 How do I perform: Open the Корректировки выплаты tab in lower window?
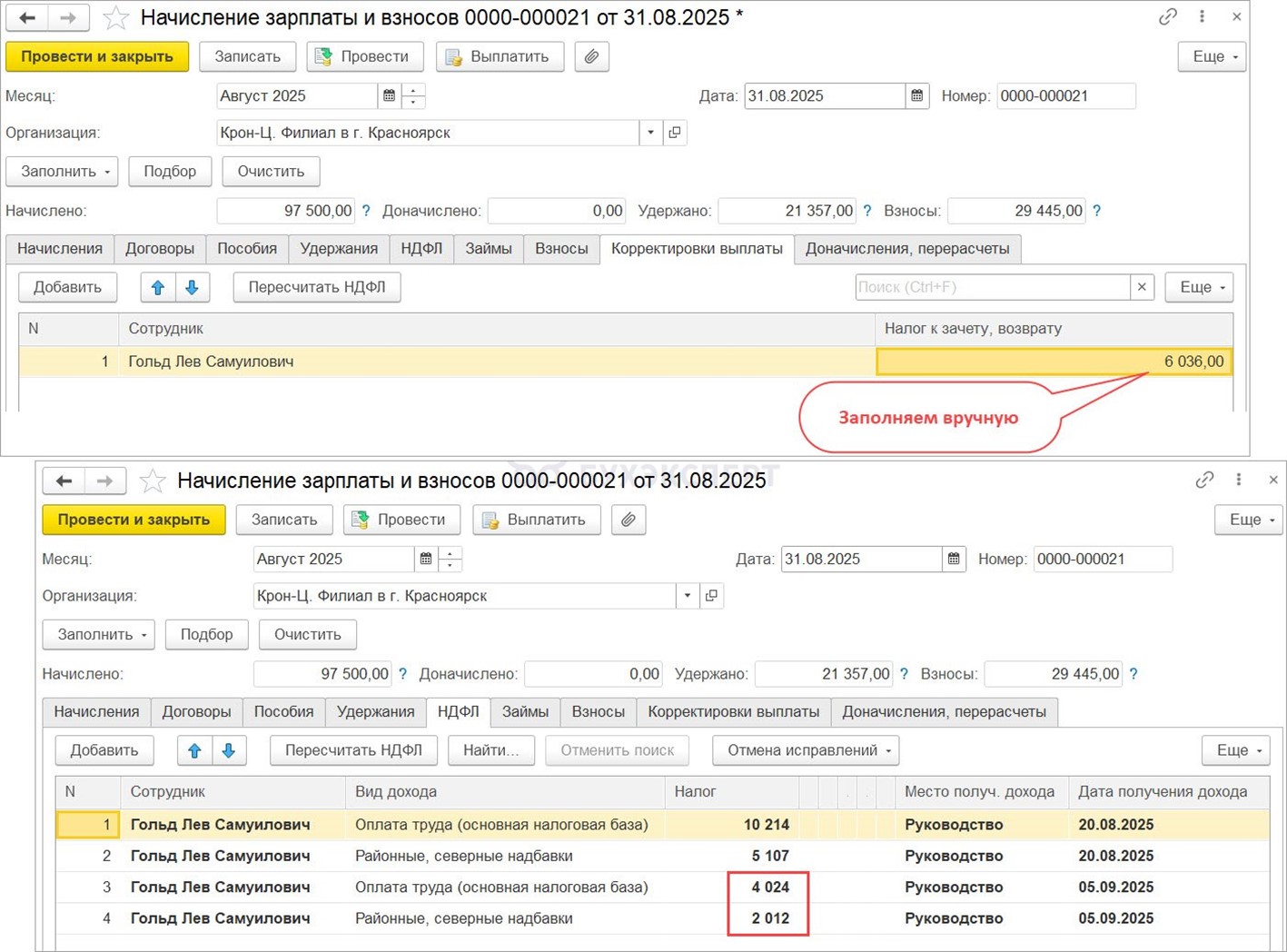[733, 712]
